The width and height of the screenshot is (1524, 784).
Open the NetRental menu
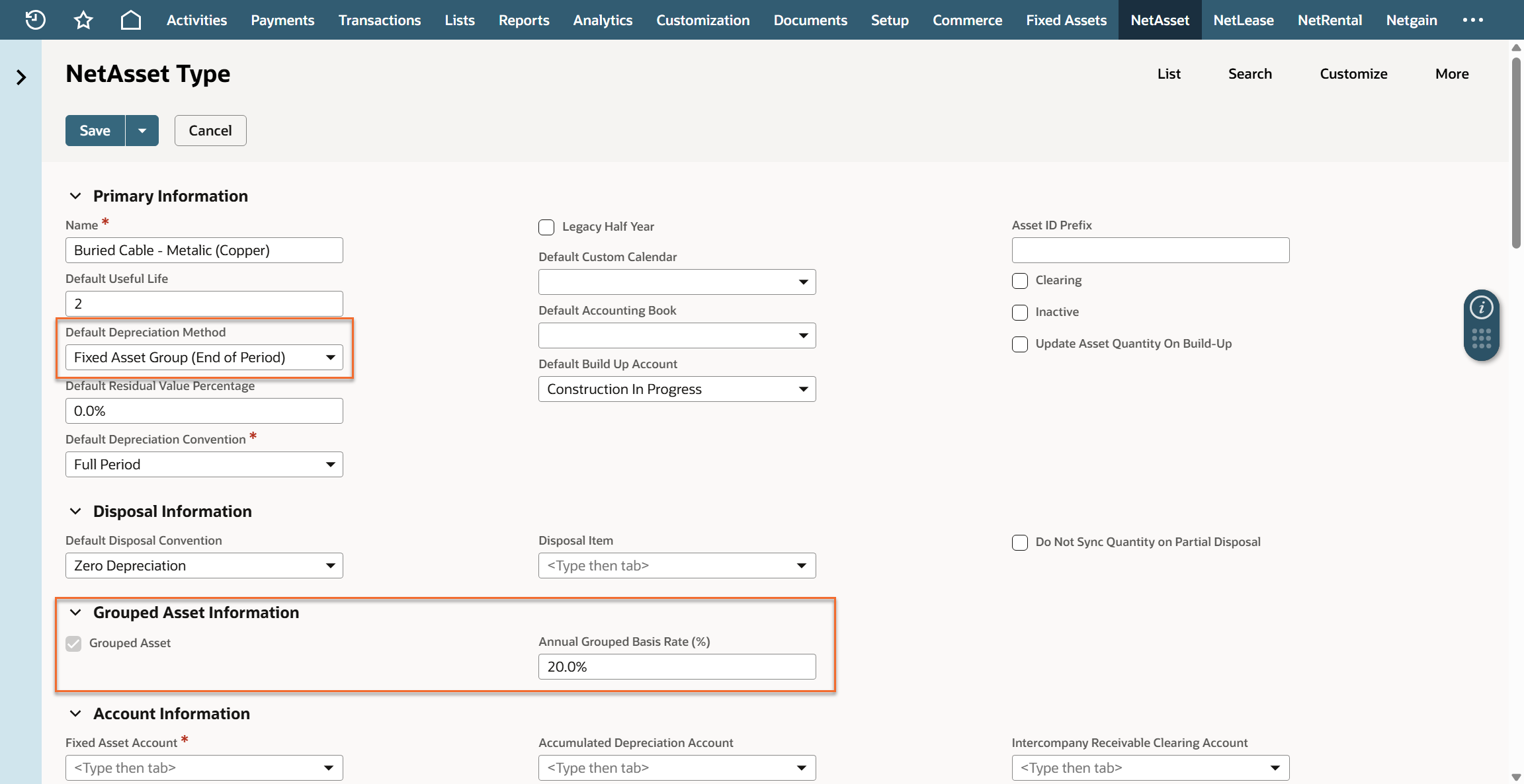1330,20
